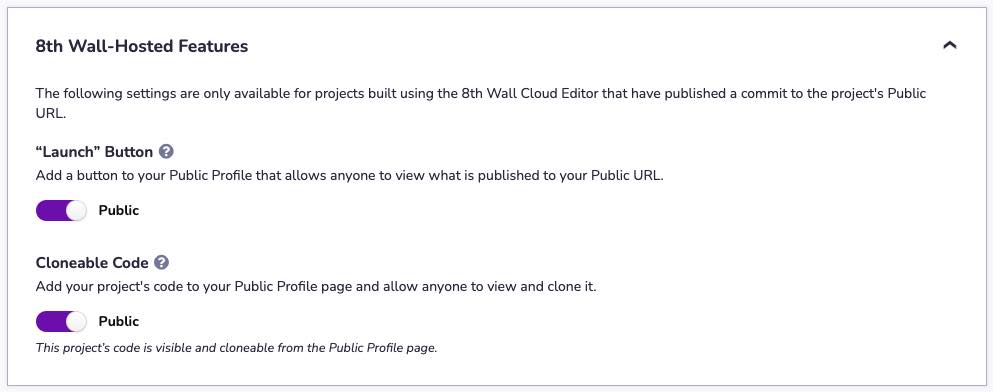Screen dimensions: 993x392
Task: Click the white knob of the Launch toggle
Action: click(x=76, y=210)
